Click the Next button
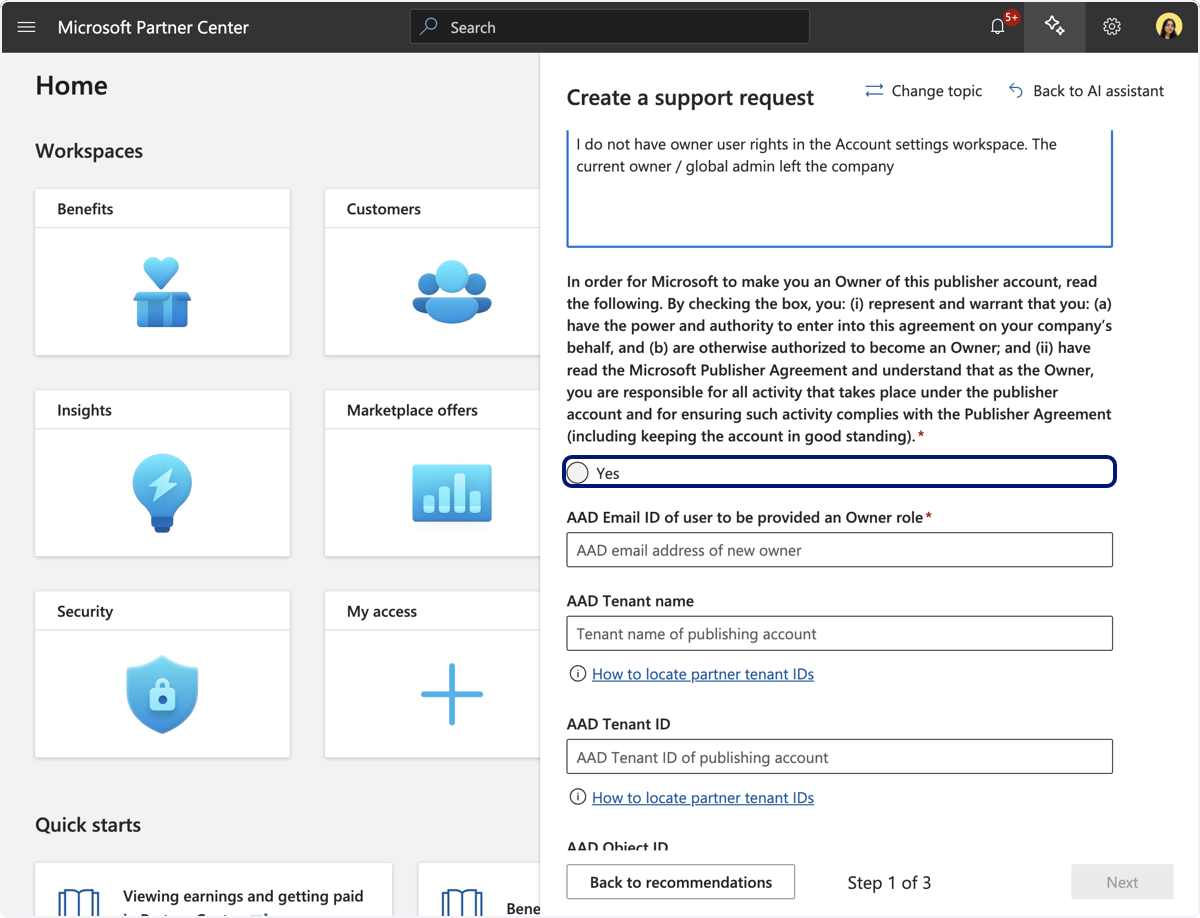Viewport: 1200px width, 918px height. click(x=1122, y=882)
